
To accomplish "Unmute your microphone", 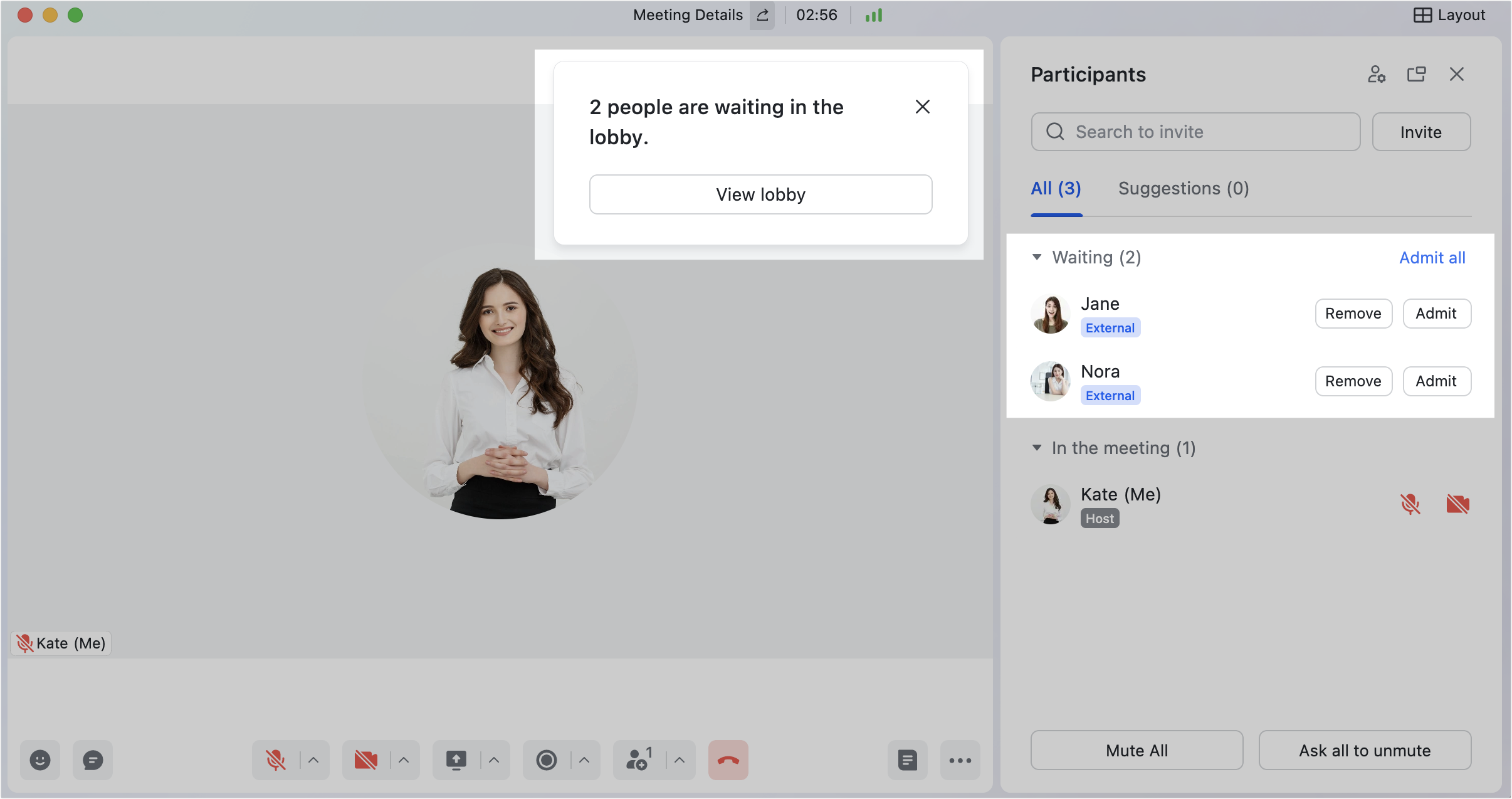I will point(276,759).
